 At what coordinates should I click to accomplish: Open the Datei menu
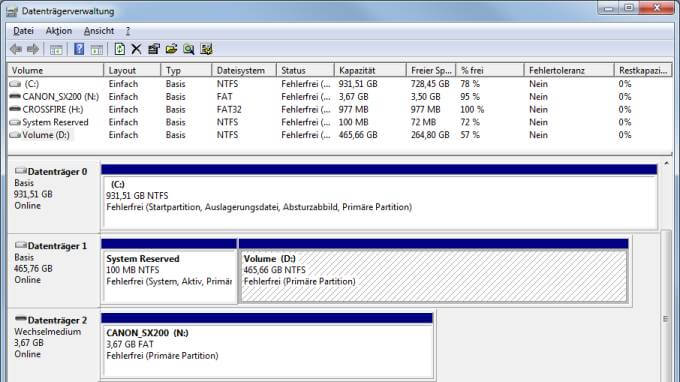click(23, 31)
